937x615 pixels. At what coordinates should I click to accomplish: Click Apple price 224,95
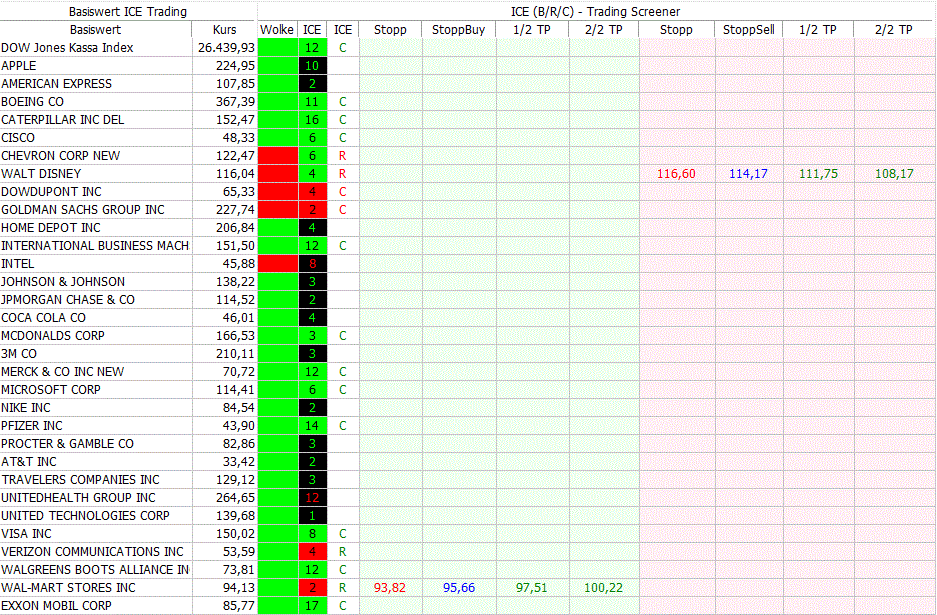pyautogui.click(x=235, y=65)
